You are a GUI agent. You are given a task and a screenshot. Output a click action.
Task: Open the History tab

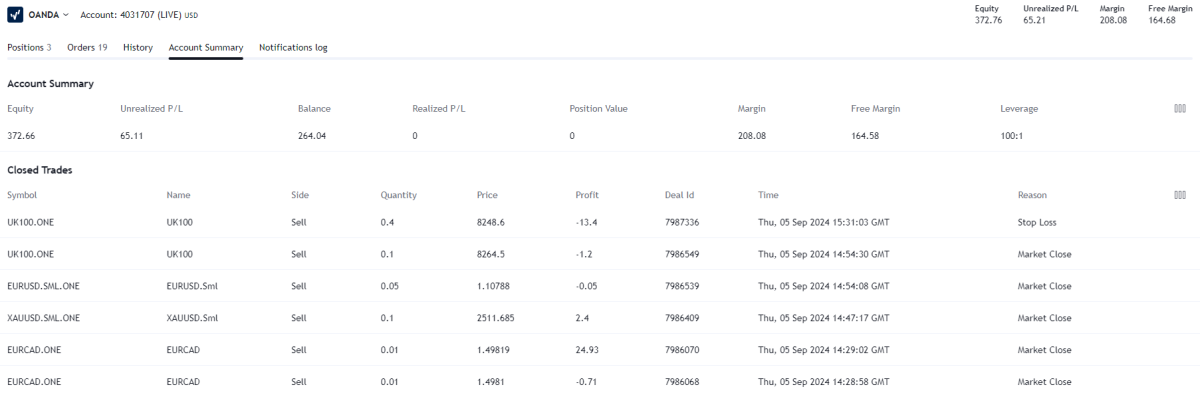point(138,47)
